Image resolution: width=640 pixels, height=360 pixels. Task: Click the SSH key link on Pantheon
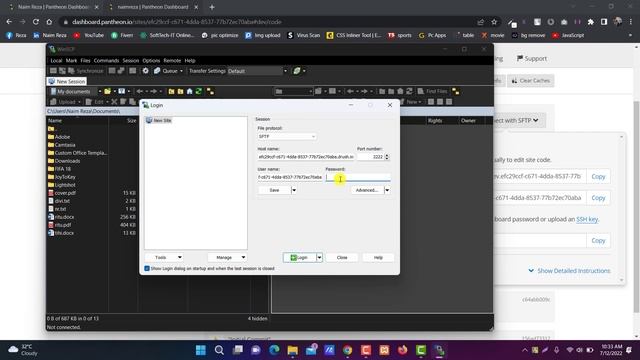pos(587,219)
